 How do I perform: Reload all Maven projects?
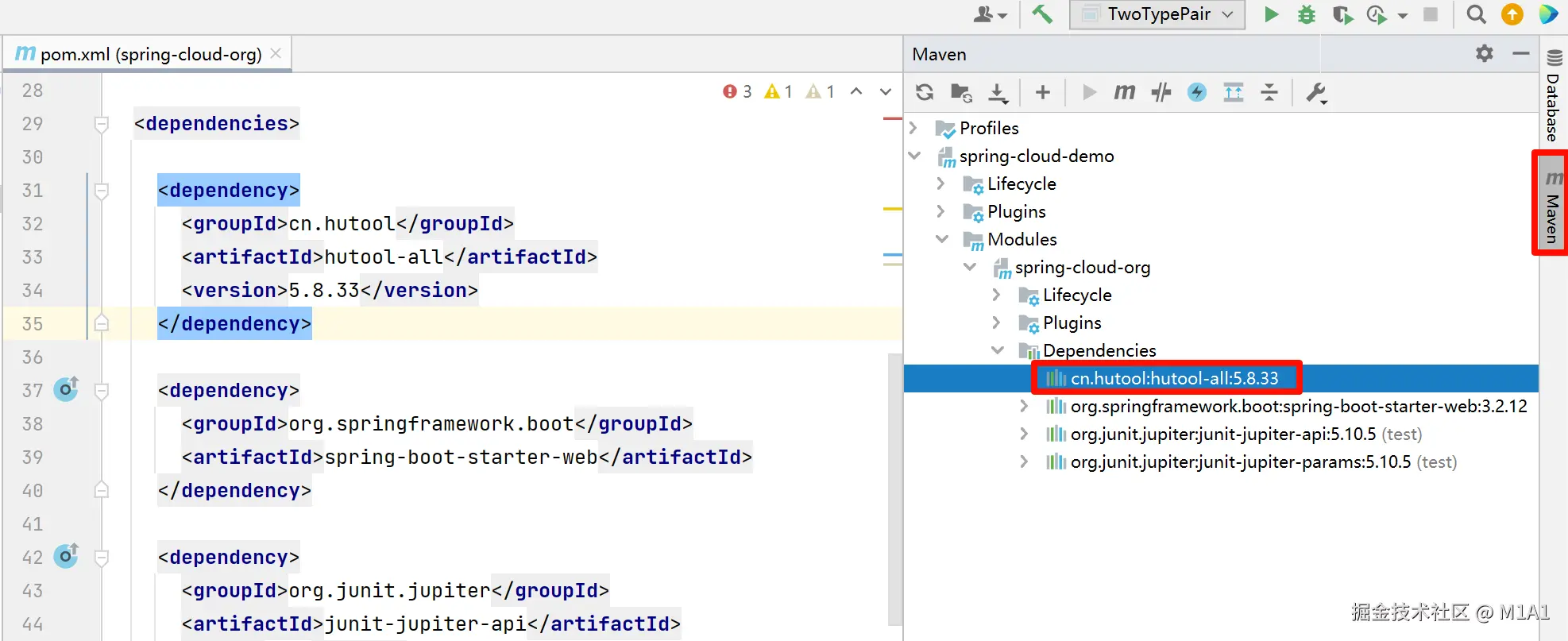[x=925, y=93]
